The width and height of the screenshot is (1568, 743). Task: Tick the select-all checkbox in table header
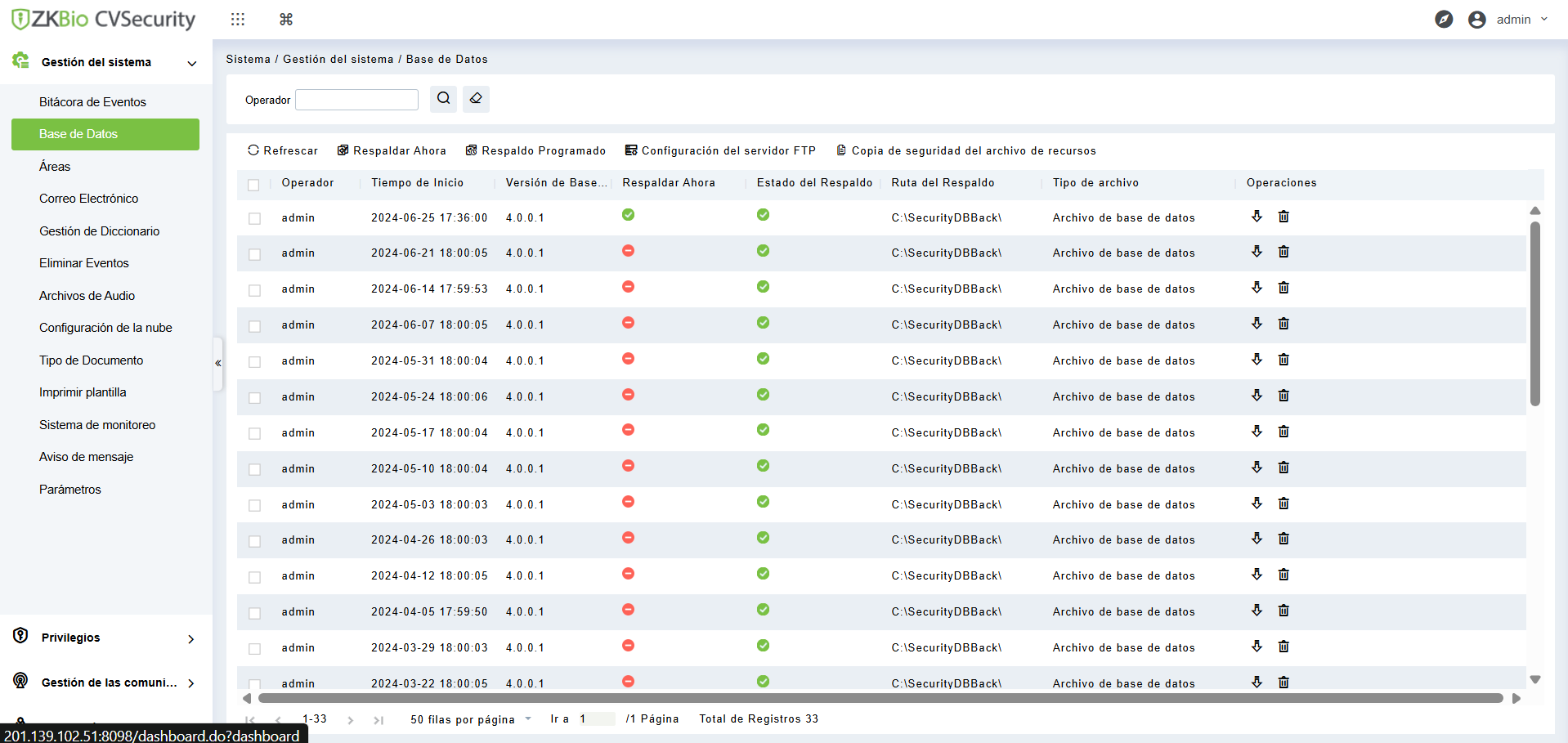(x=253, y=185)
